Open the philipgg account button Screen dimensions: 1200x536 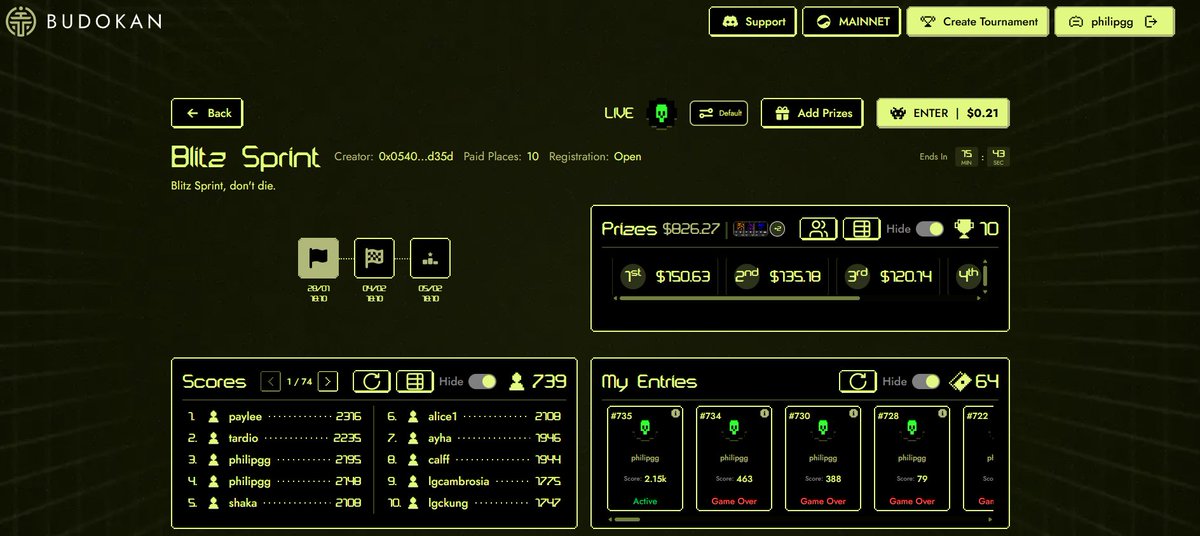(x=1114, y=21)
